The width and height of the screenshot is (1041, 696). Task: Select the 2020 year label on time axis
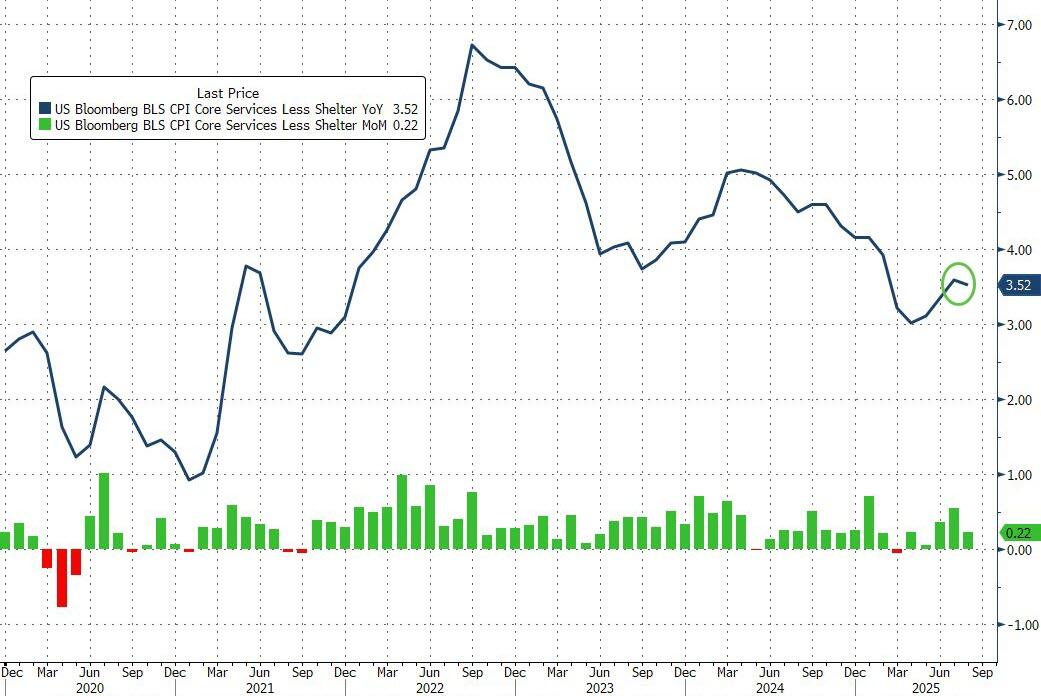point(90,689)
